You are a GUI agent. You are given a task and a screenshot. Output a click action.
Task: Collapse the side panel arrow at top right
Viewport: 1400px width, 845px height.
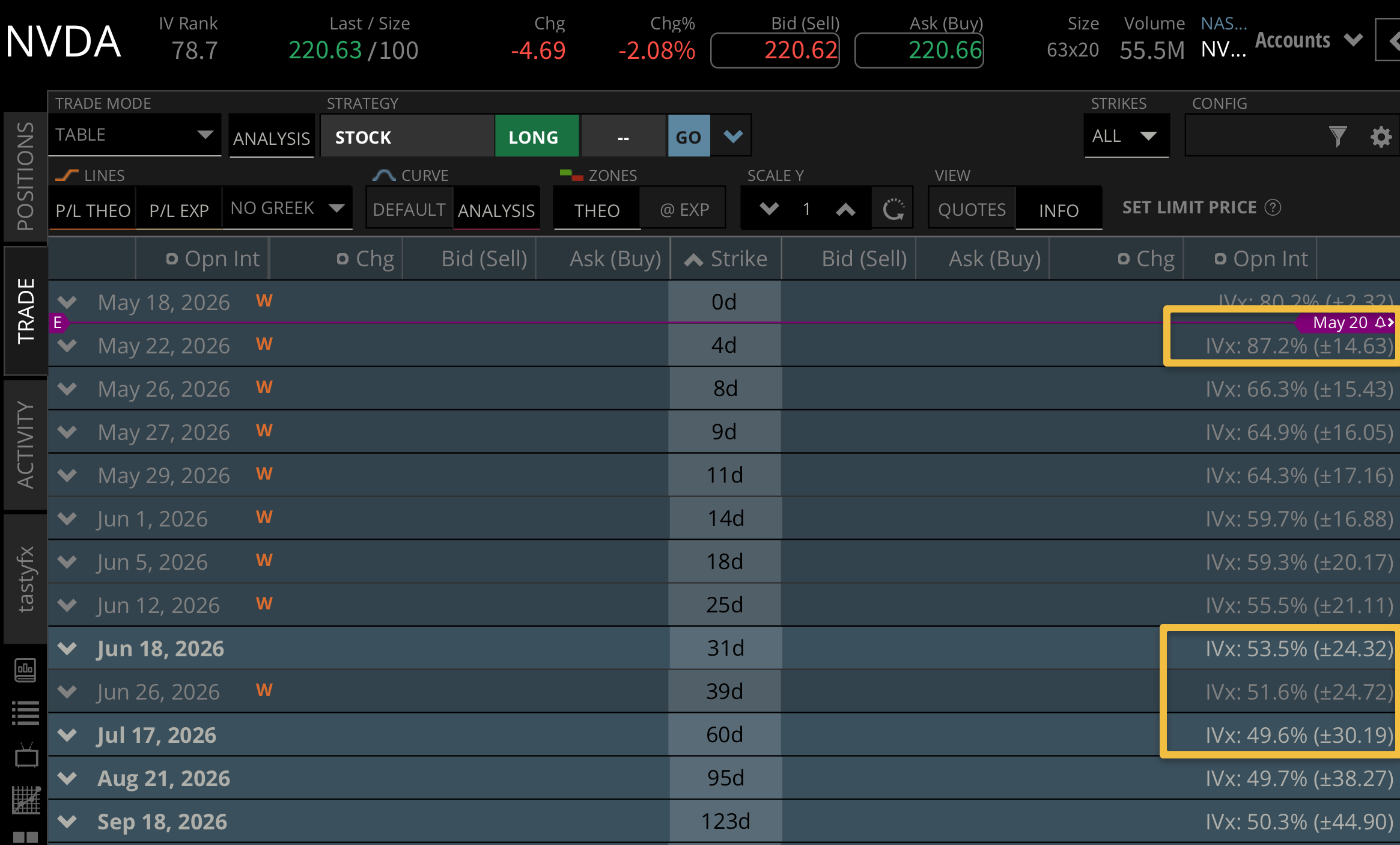pyautogui.click(x=1390, y=41)
